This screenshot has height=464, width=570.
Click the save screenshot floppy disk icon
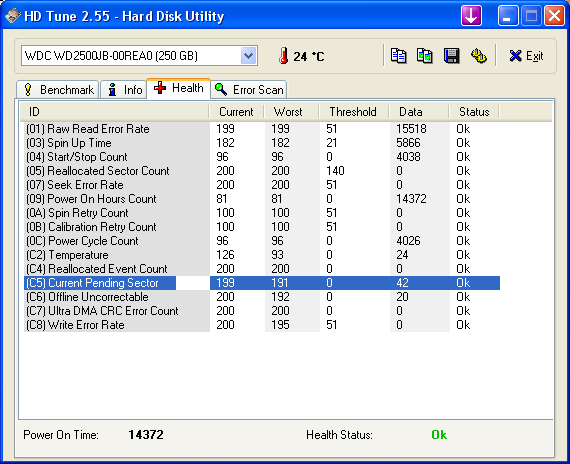pyautogui.click(x=451, y=56)
